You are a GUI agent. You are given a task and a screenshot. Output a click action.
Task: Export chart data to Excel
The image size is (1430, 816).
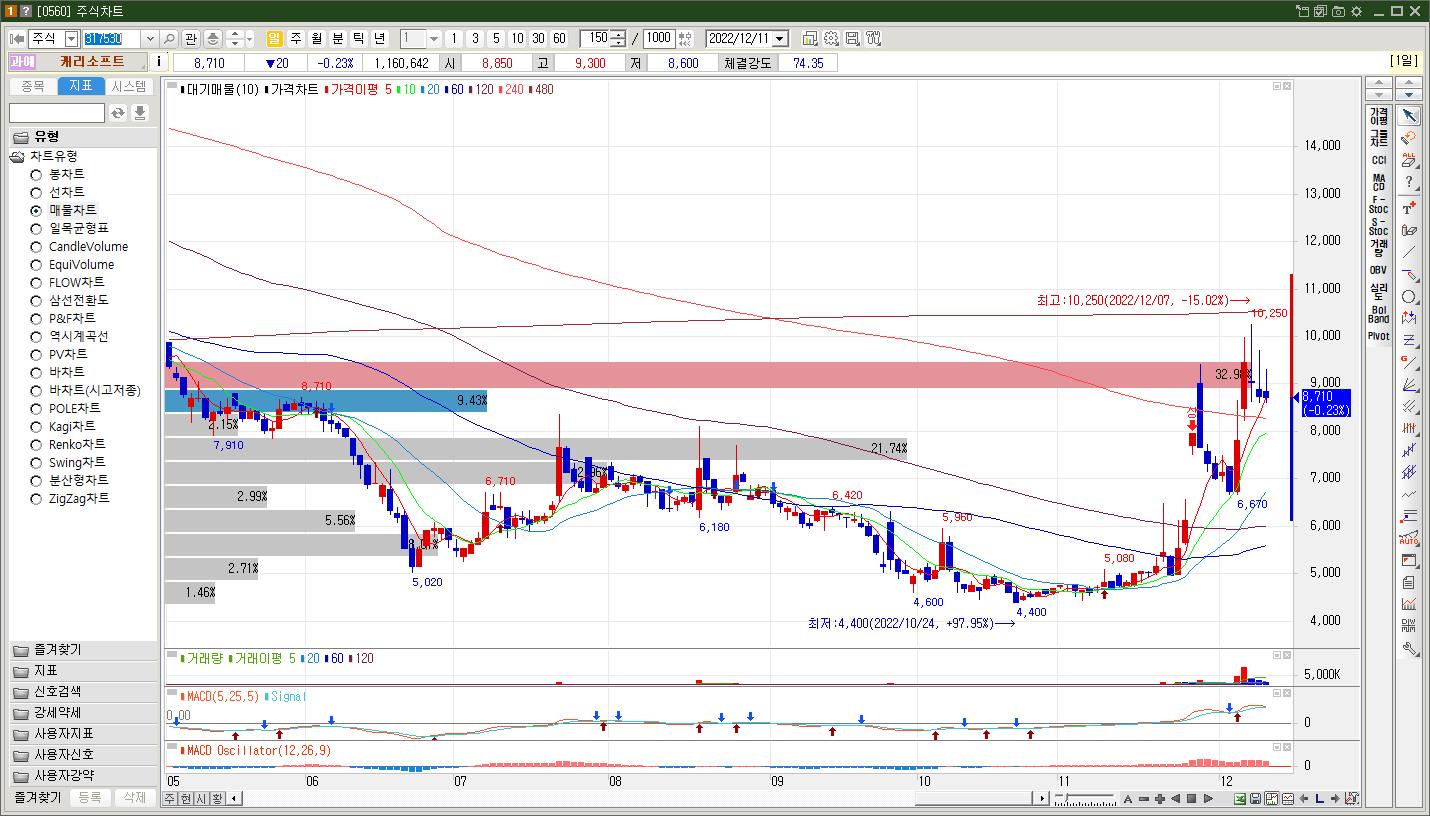1240,798
